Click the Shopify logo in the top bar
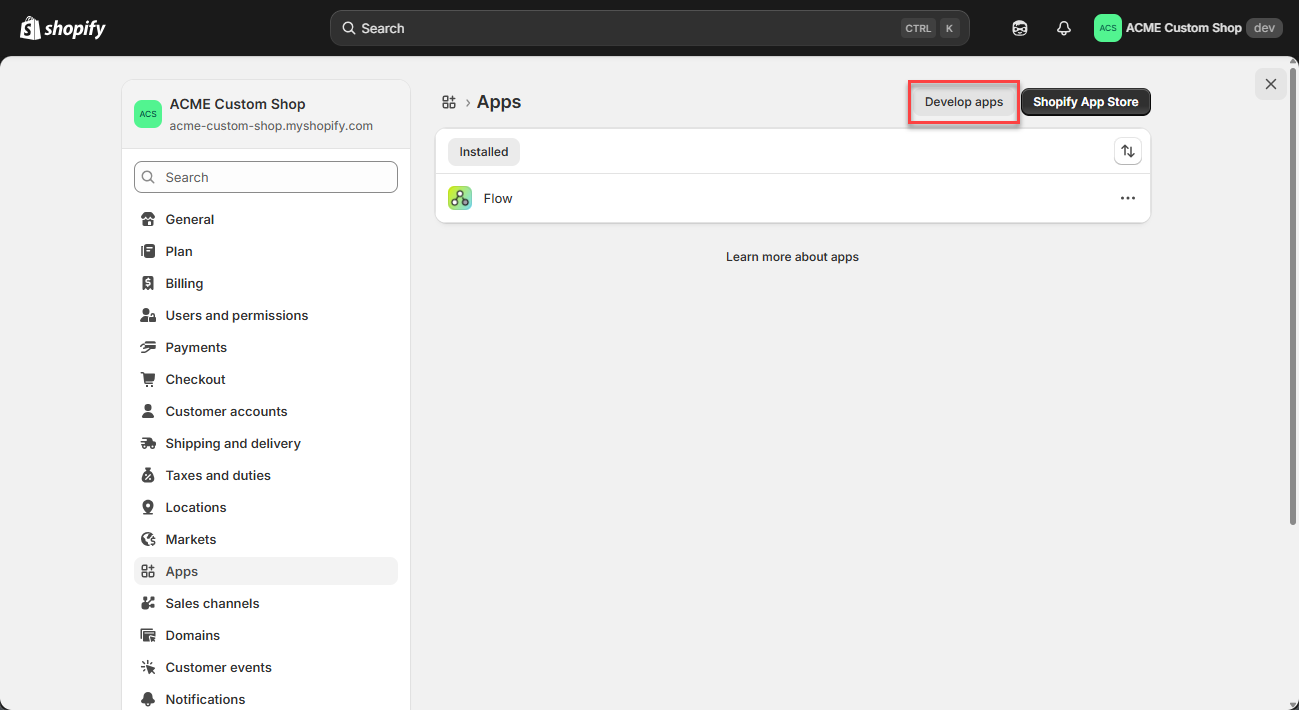The width and height of the screenshot is (1299, 710). click(62, 28)
